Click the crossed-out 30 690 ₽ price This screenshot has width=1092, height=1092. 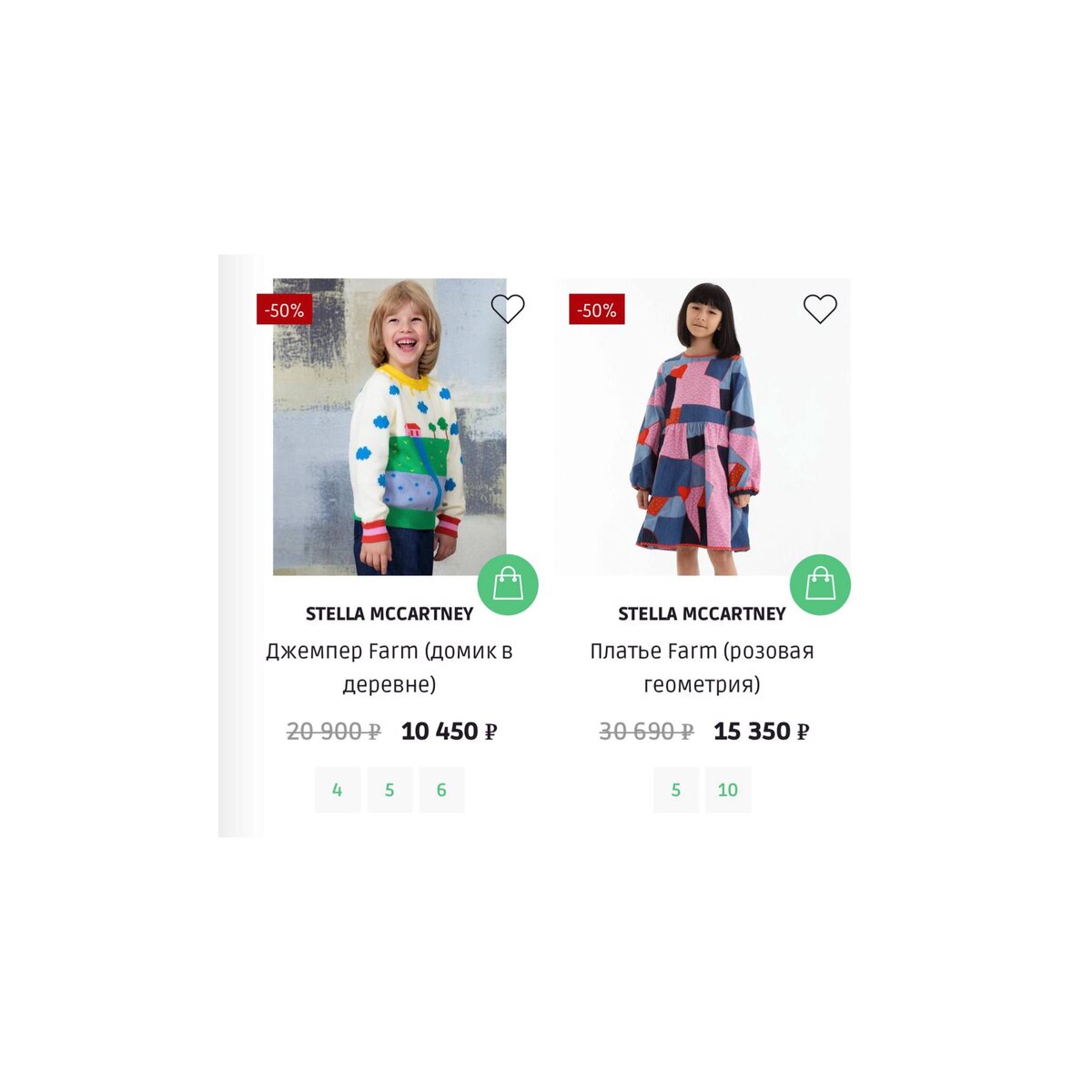point(646,732)
